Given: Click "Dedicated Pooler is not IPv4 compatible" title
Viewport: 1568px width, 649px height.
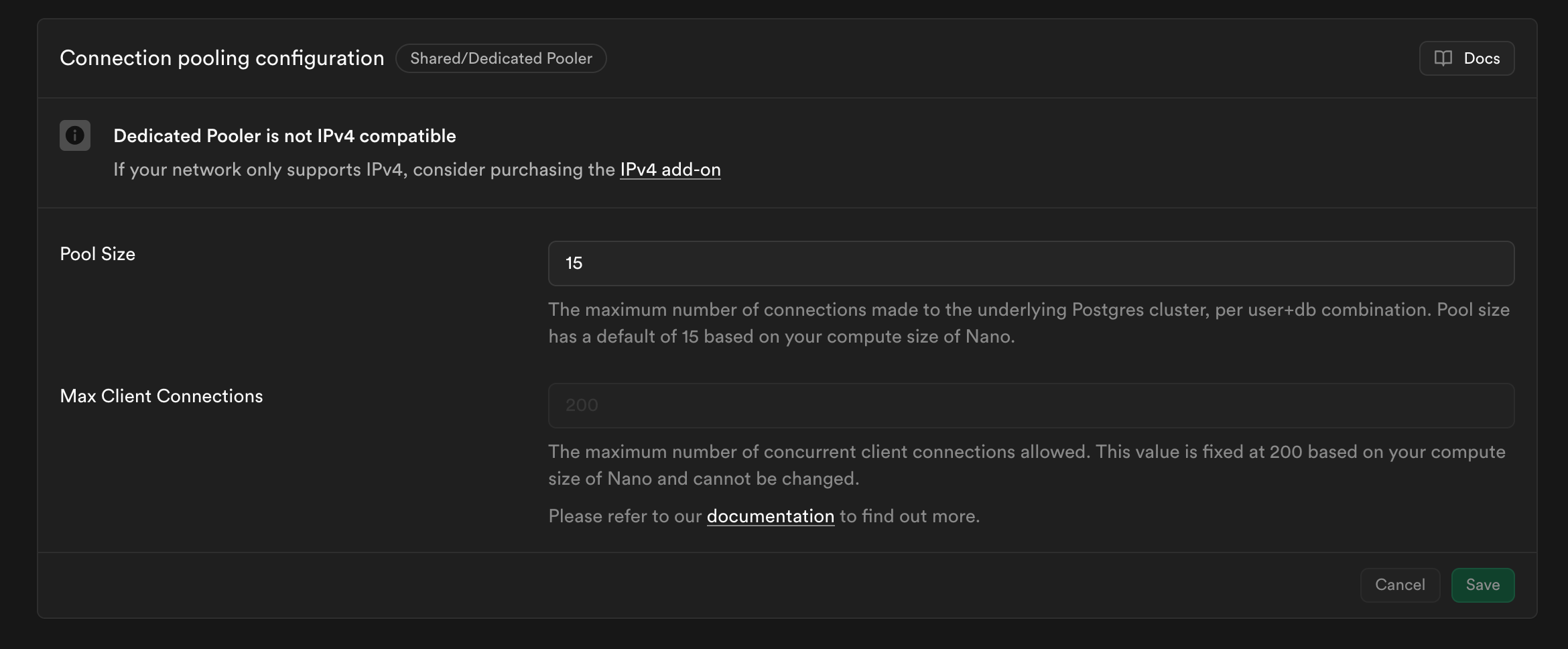Looking at the screenshot, I should pos(285,136).
